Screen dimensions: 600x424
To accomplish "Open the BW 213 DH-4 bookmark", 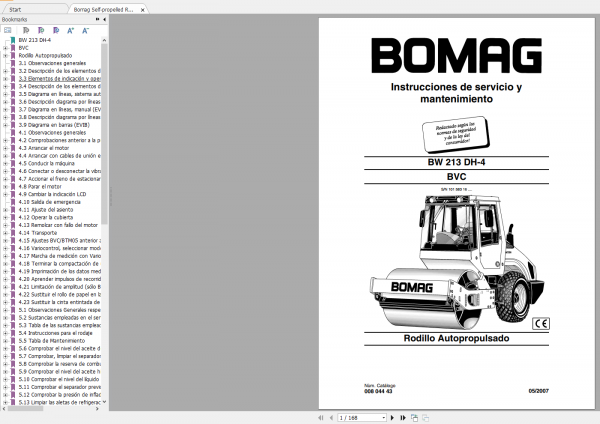I will coord(34,40).
